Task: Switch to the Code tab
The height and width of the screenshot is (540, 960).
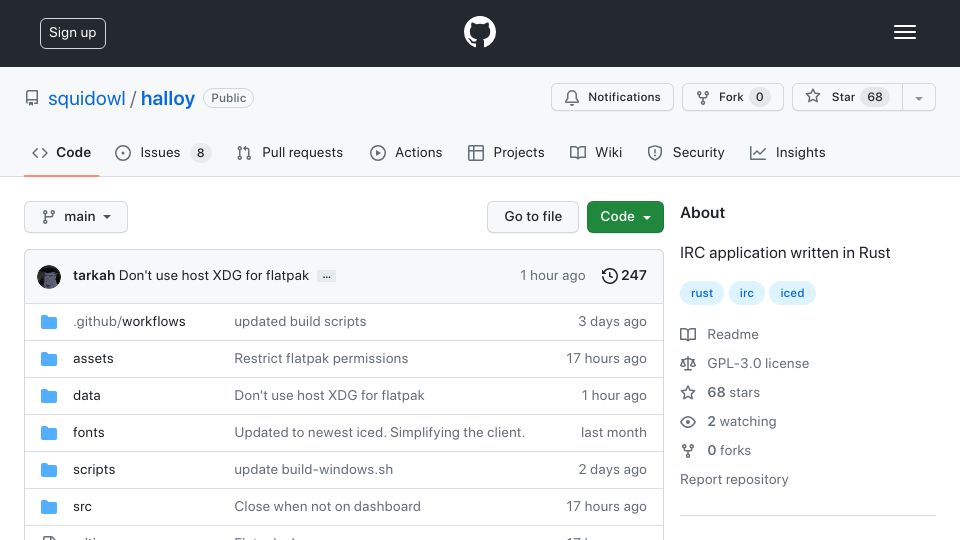Action: (61, 152)
